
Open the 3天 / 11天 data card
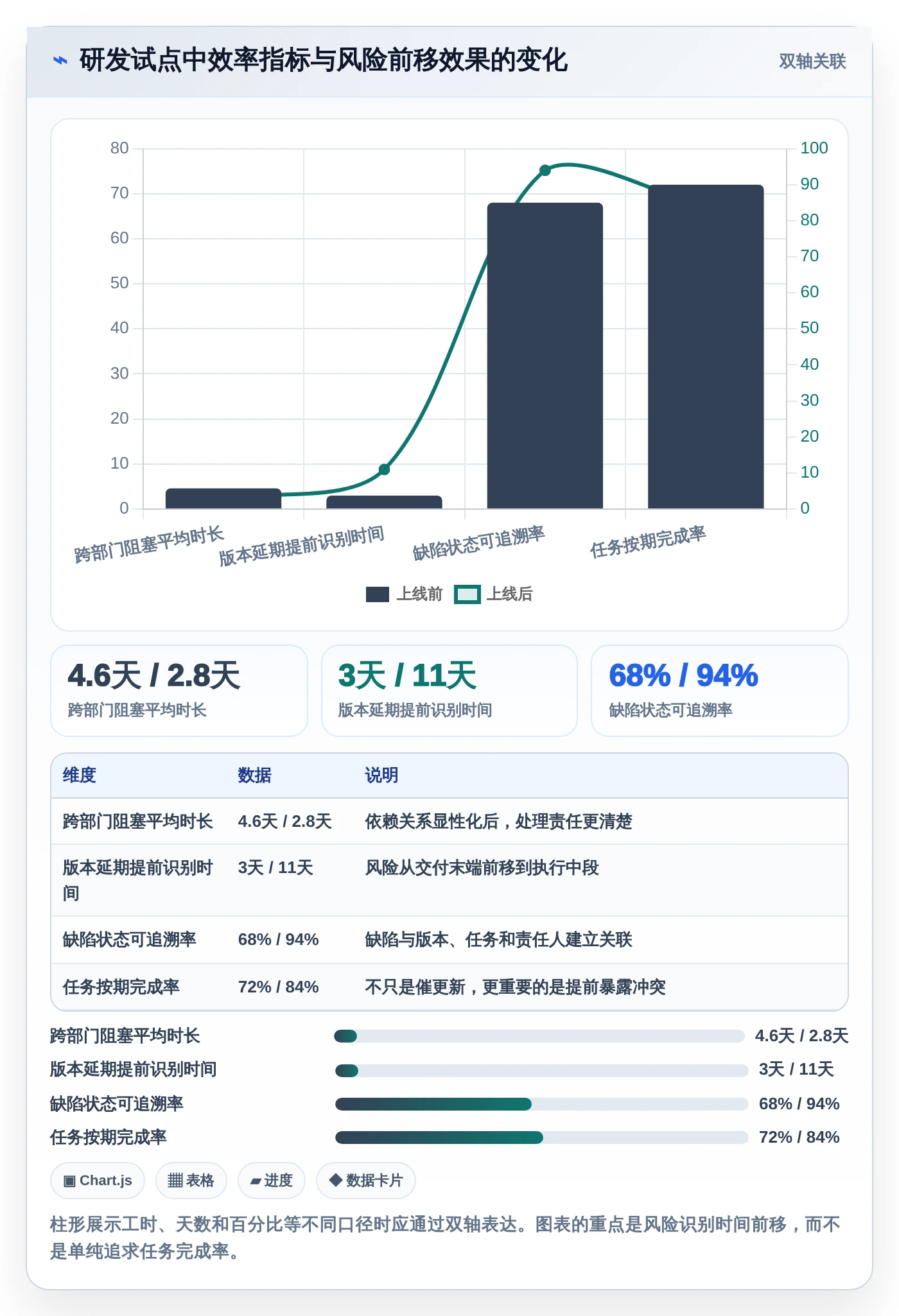(449, 691)
